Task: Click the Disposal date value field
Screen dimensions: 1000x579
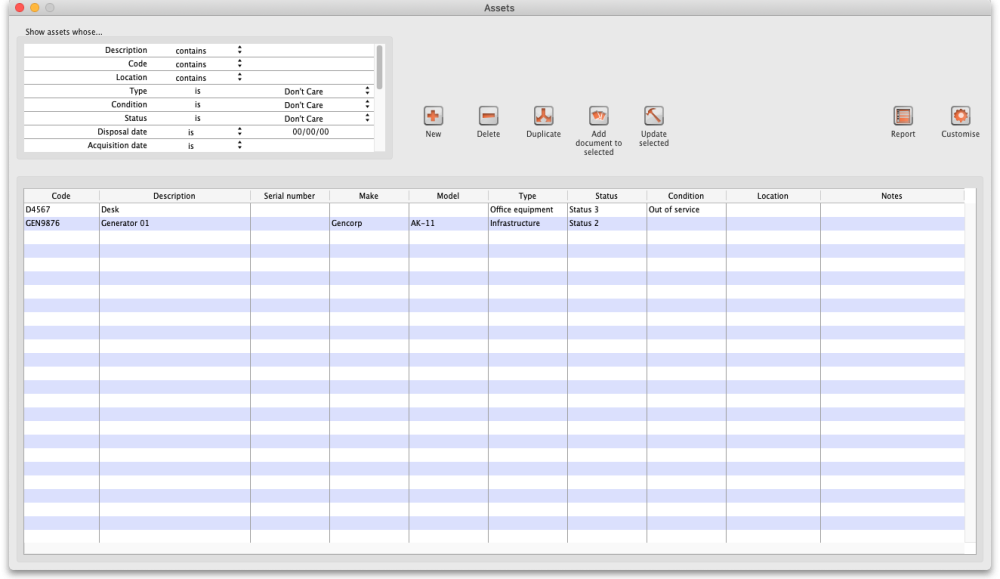Action: coord(310,131)
